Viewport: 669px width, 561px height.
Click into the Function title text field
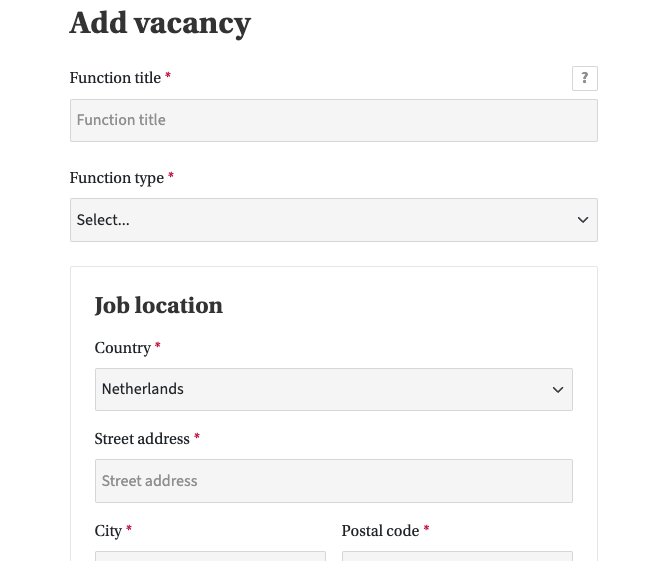click(333, 120)
